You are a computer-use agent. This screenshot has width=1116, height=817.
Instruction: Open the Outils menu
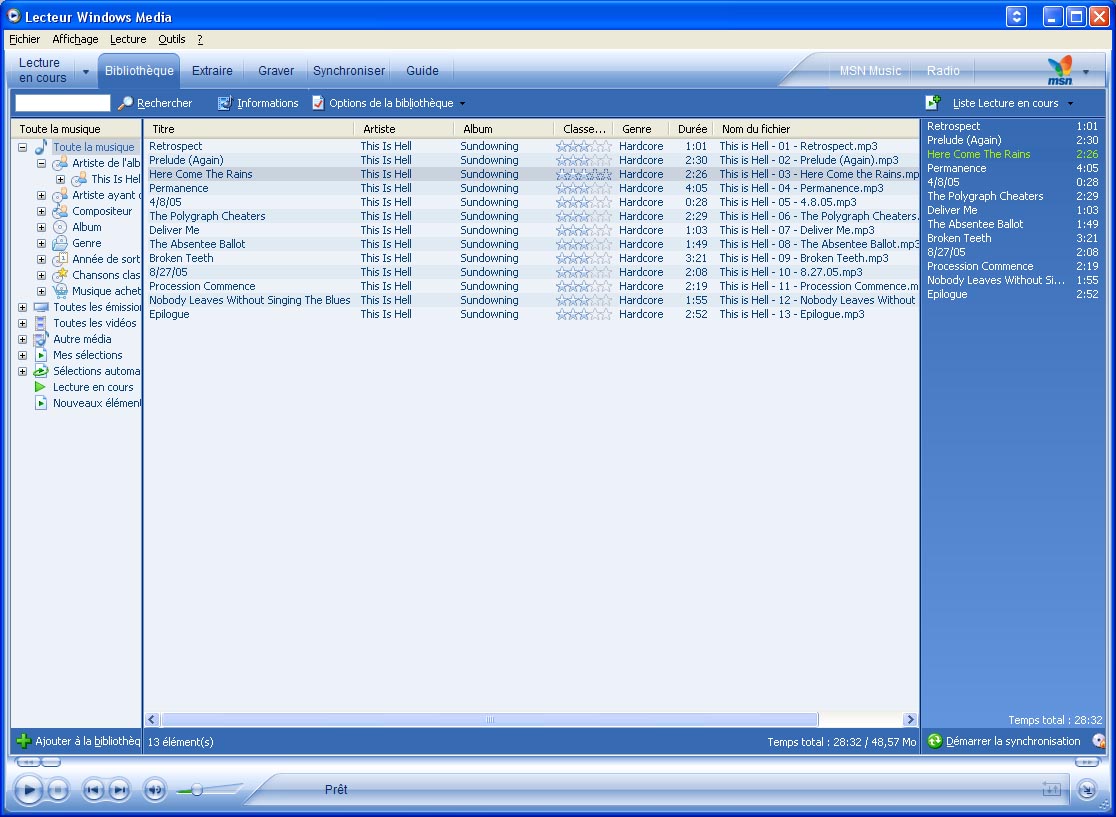[172, 39]
